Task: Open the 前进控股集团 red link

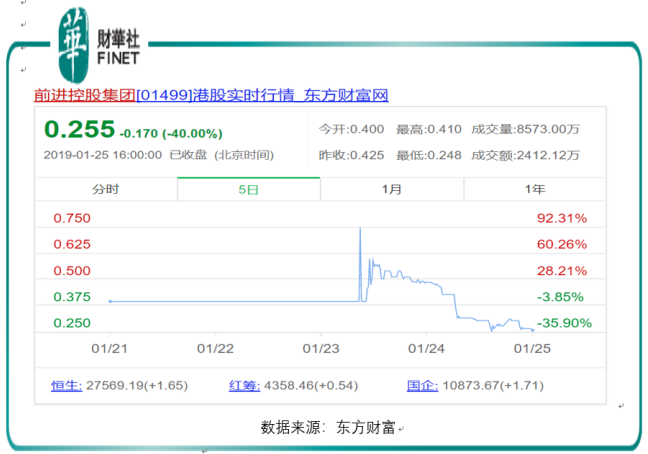Action: [85, 95]
